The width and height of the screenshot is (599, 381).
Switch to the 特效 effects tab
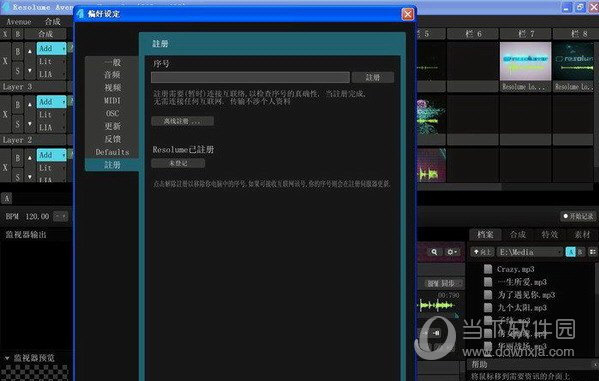tap(550, 234)
